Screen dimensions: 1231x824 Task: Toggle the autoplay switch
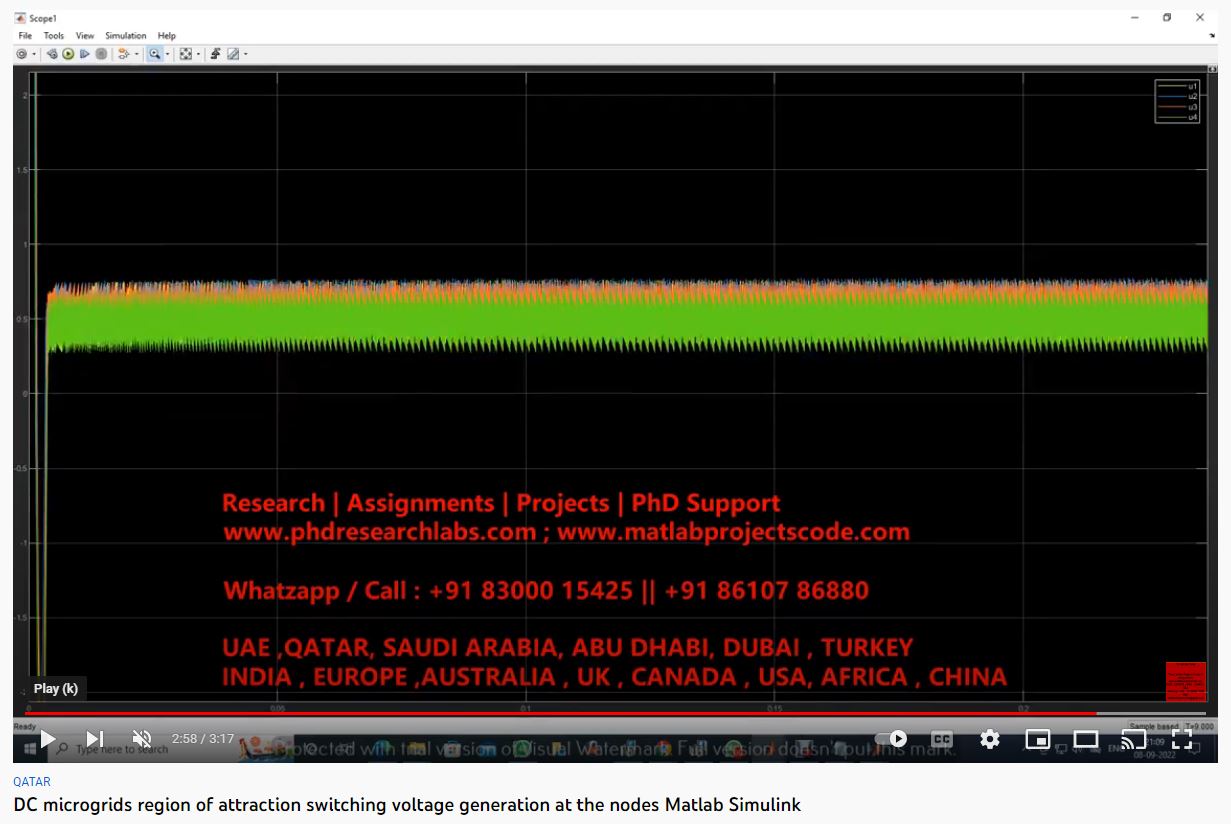tap(891, 739)
